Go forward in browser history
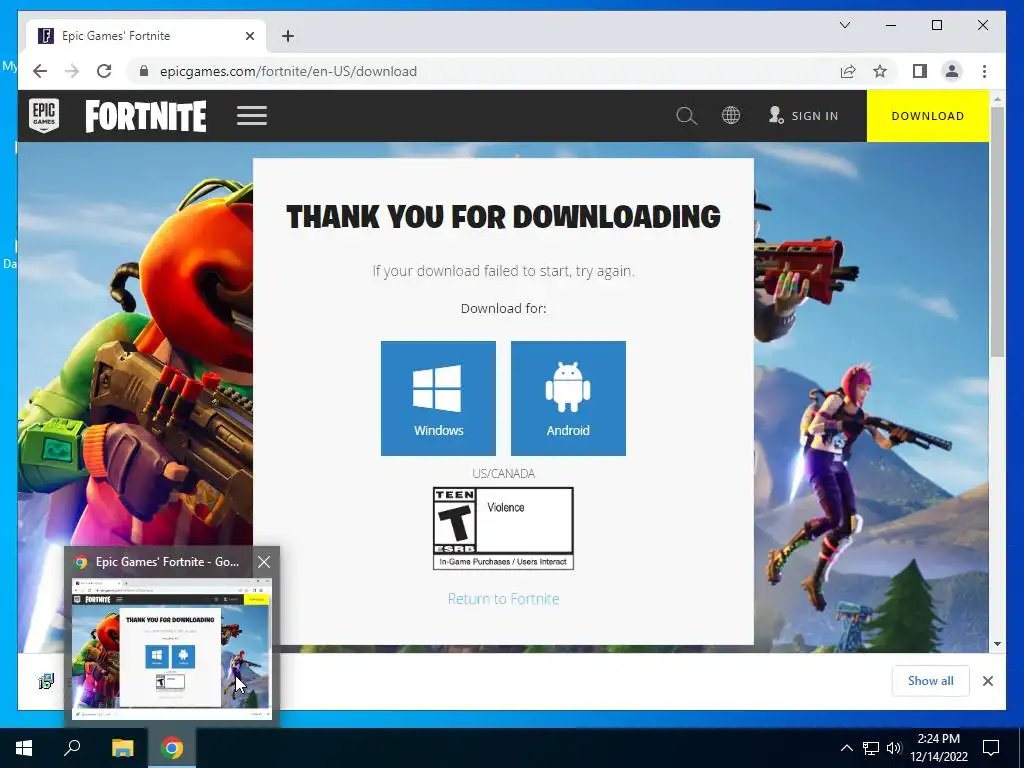The height and width of the screenshot is (768, 1024). 72,71
